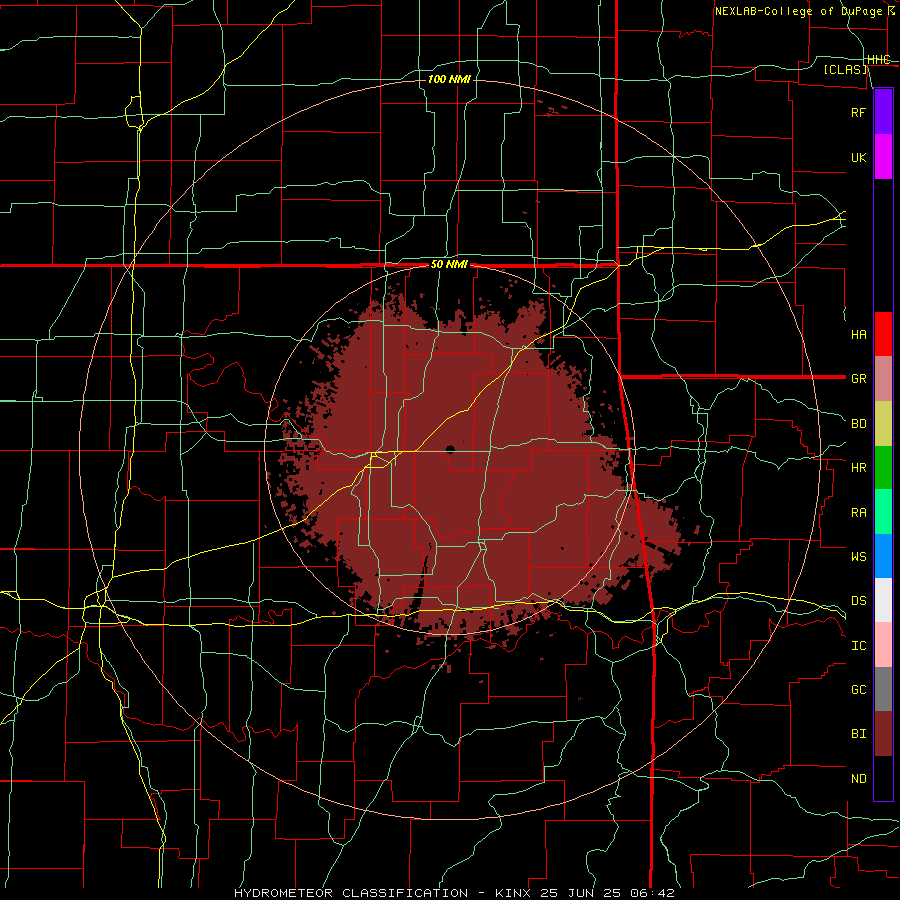Click the '[CLAS]' units label
The image size is (900, 900).
(845, 70)
